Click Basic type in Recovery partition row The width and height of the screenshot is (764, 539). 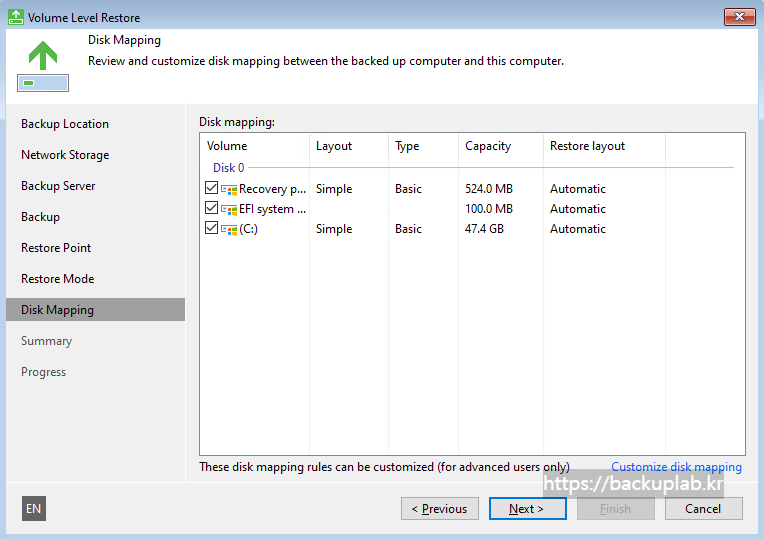408,189
